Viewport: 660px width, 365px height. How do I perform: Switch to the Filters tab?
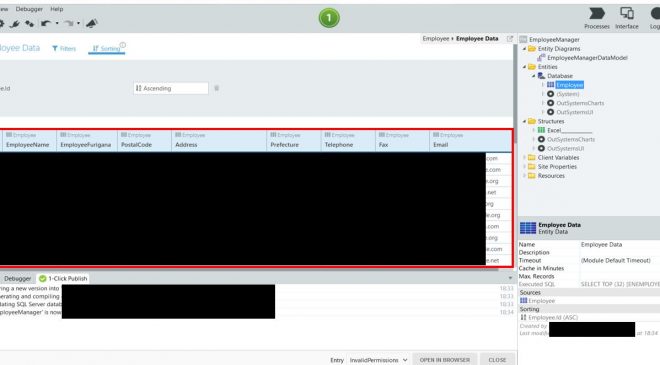click(64, 48)
